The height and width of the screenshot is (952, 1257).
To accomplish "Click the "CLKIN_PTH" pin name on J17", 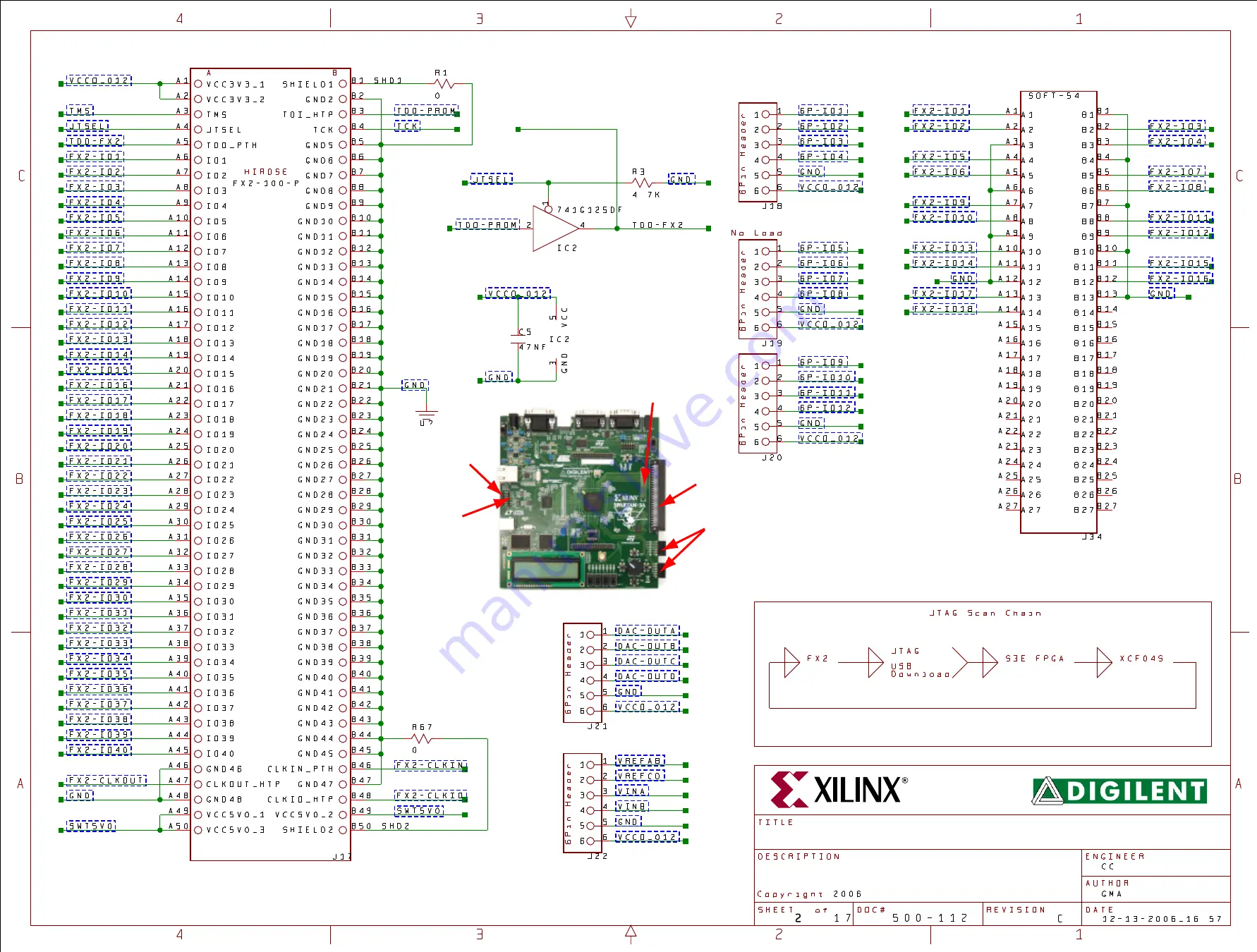I will point(300,769).
